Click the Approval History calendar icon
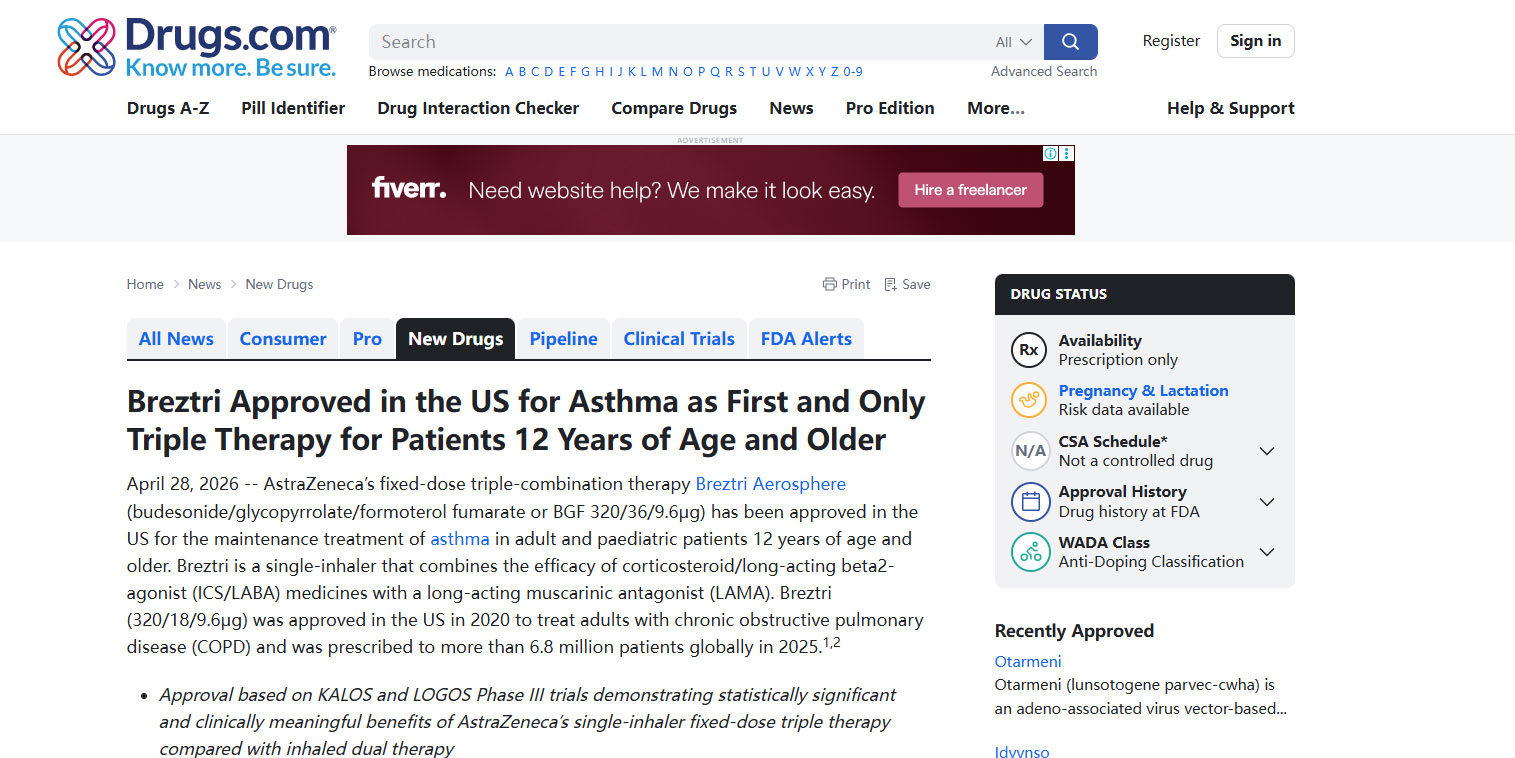 (x=1029, y=501)
